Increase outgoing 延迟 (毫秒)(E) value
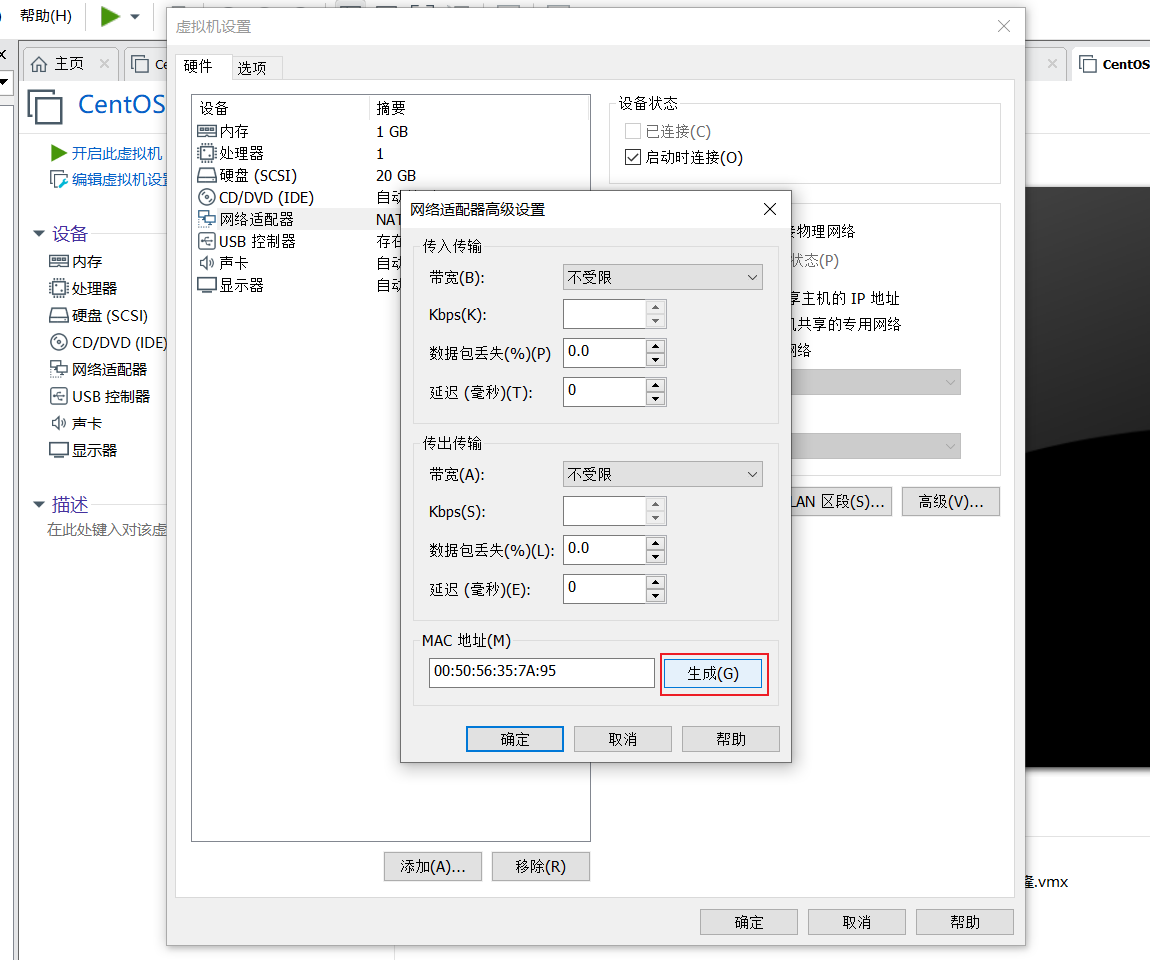This screenshot has height=960, width=1150. (x=656, y=582)
